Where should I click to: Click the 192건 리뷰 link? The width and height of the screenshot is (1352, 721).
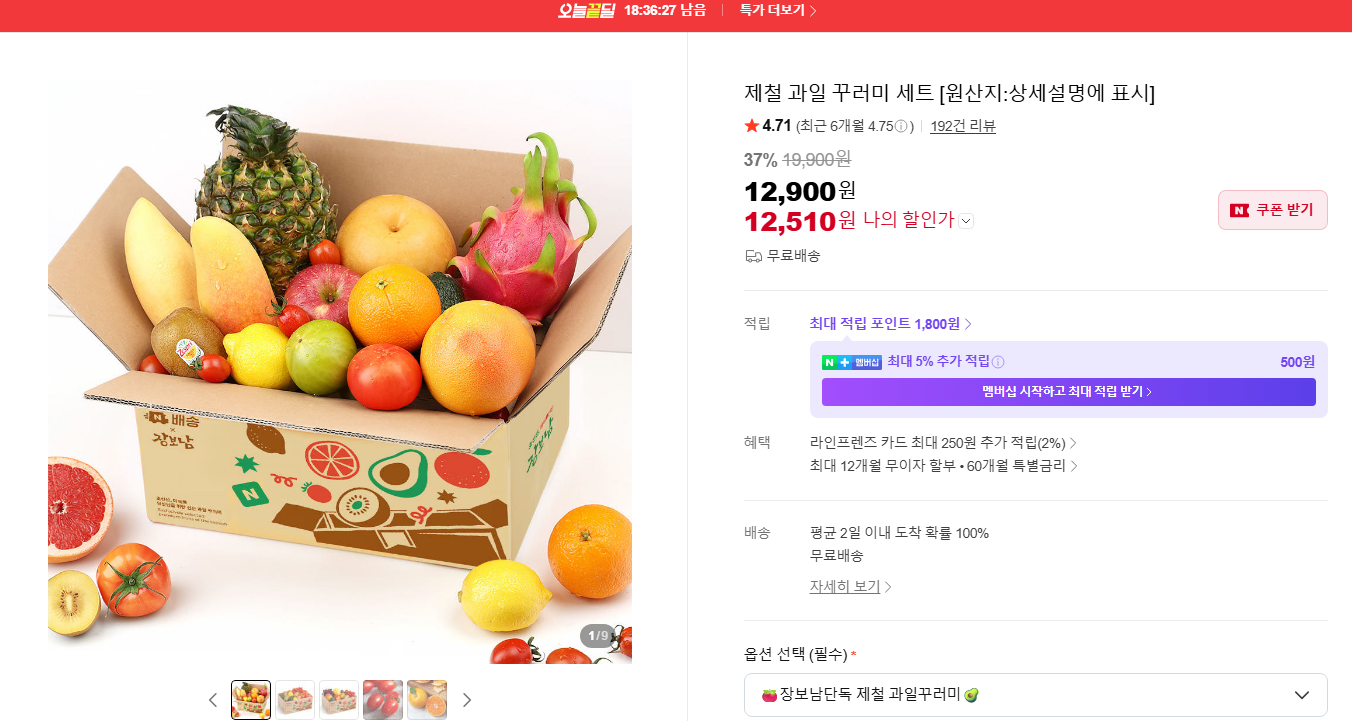click(963, 126)
